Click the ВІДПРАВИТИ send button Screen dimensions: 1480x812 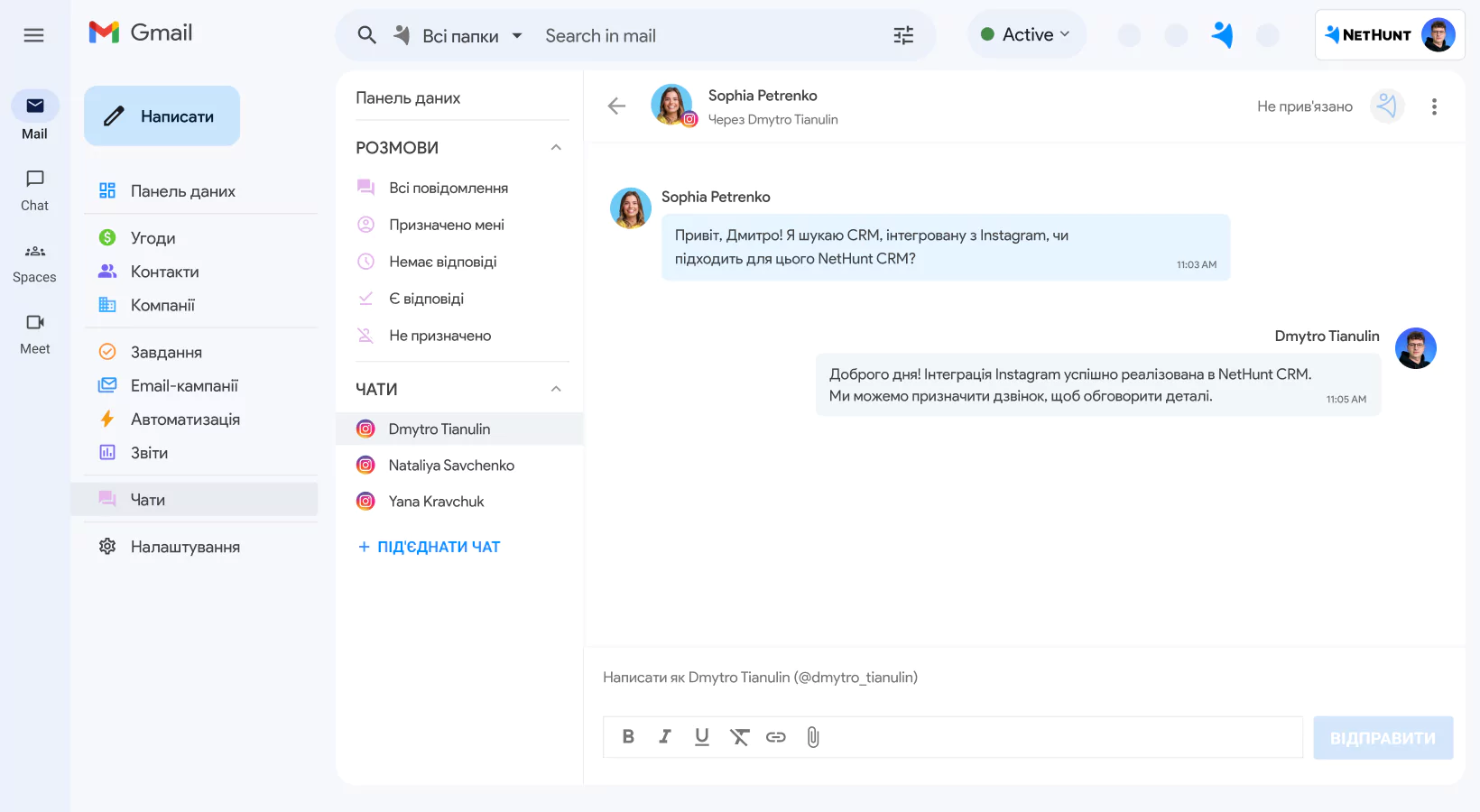pyautogui.click(x=1383, y=738)
